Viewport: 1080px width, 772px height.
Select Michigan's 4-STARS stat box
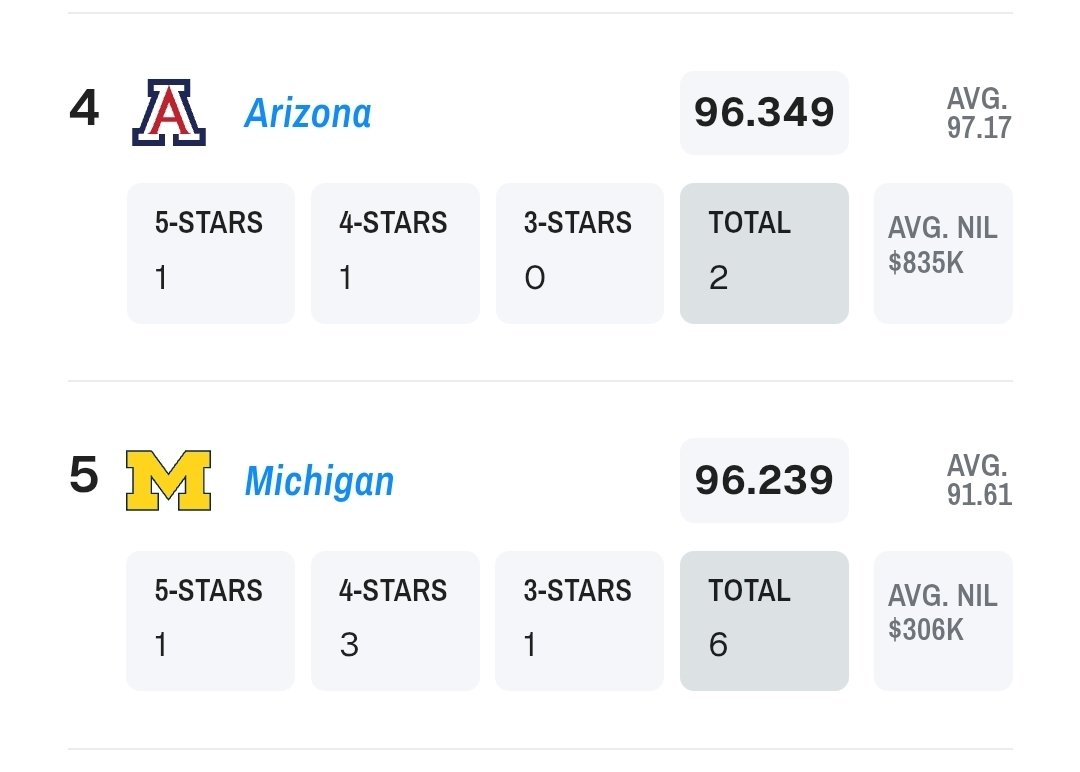(395, 620)
